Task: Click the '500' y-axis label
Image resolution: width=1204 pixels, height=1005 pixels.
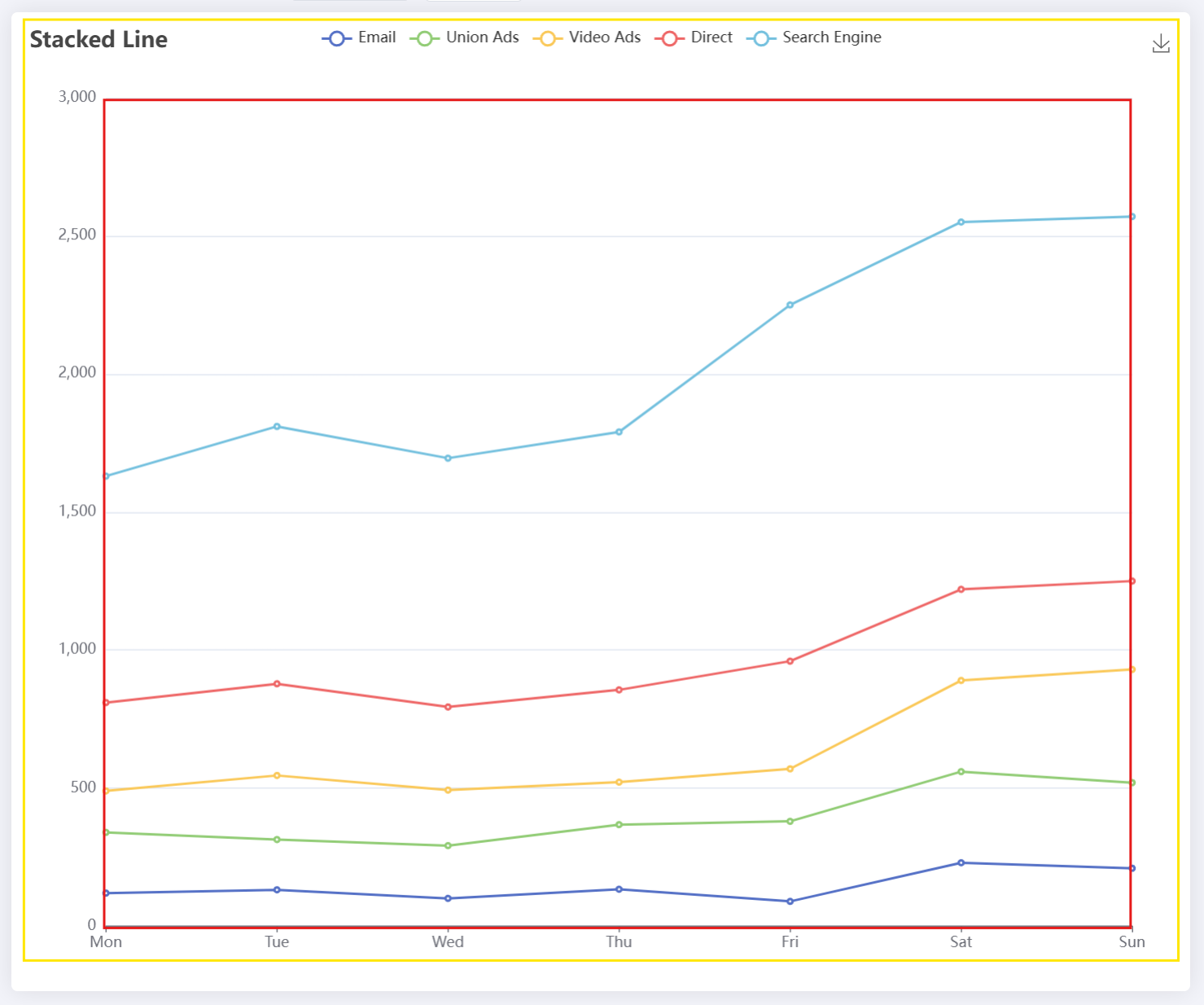Action: coord(83,787)
